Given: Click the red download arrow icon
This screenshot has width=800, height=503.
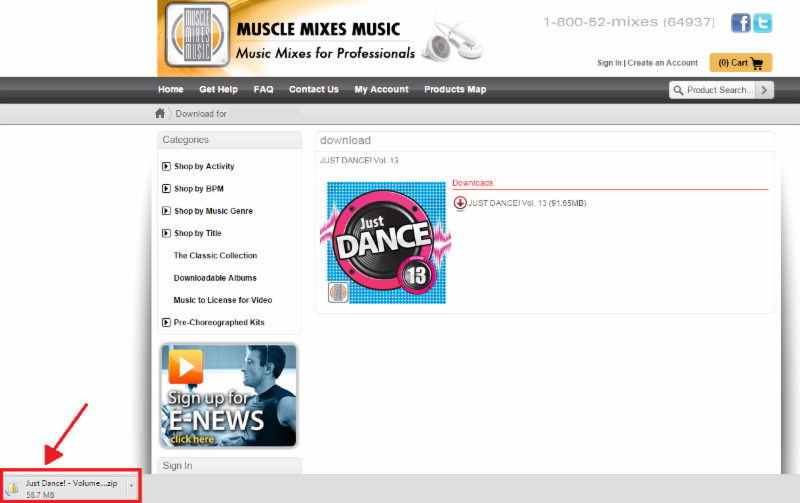Looking at the screenshot, I should tap(460, 203).
